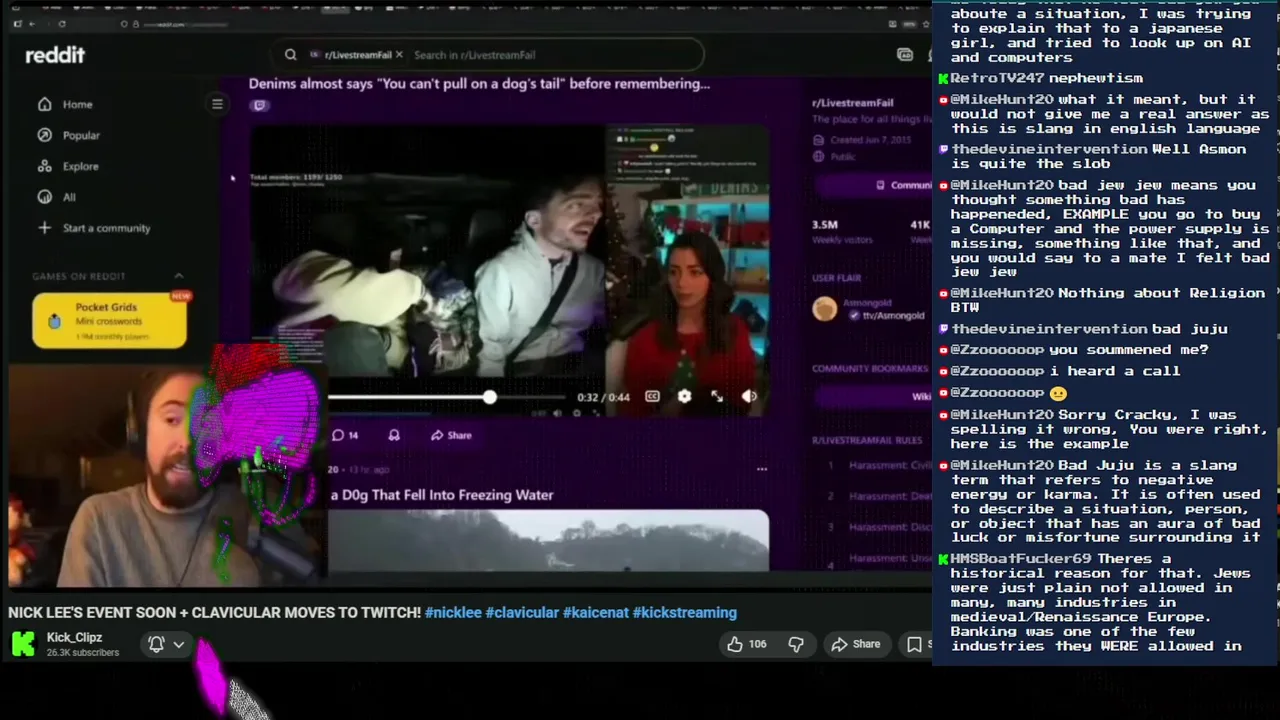Image resolution: width=1280 pixels, height=720 pixels.
Task: Click the #kaicenat hashtag
Action: [595, 613]
